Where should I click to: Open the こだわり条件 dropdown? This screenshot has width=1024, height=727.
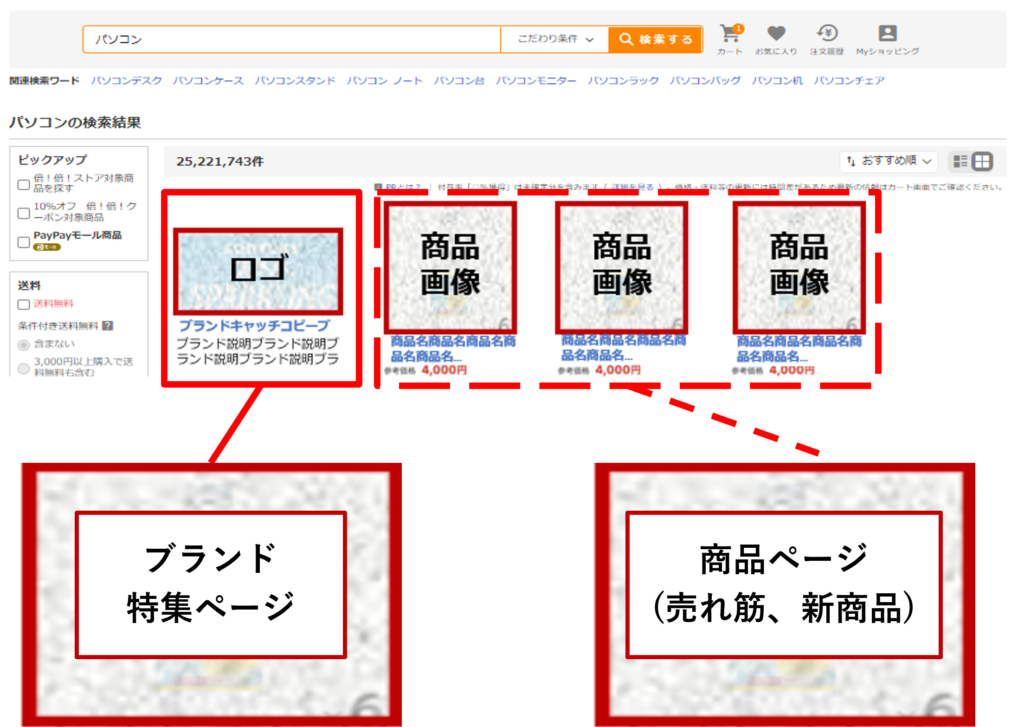[555, 38]
